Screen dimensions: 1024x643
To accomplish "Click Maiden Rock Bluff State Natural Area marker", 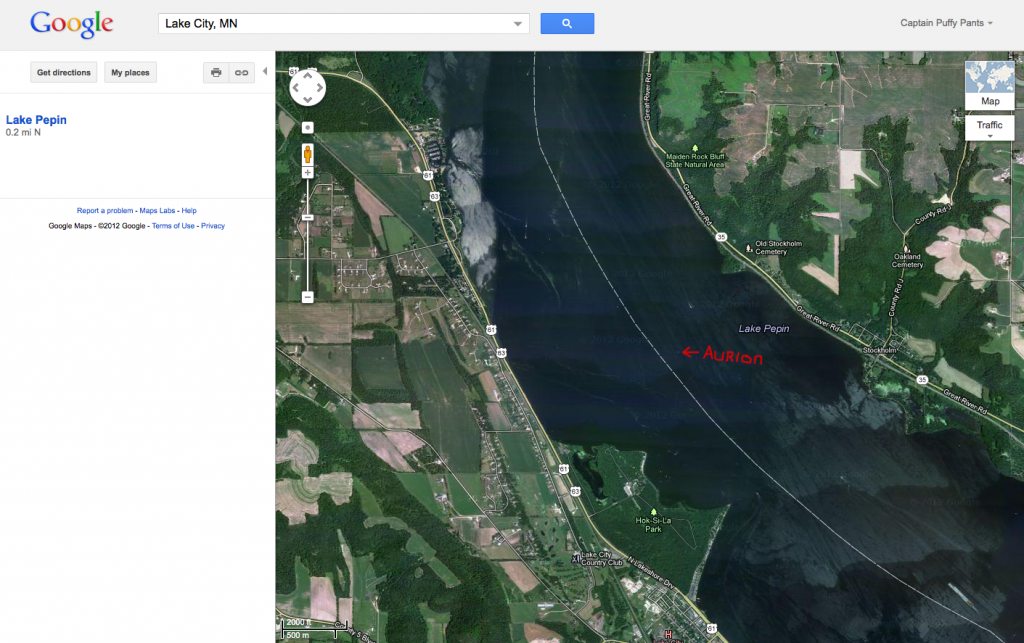I will (x=695, y=149).
